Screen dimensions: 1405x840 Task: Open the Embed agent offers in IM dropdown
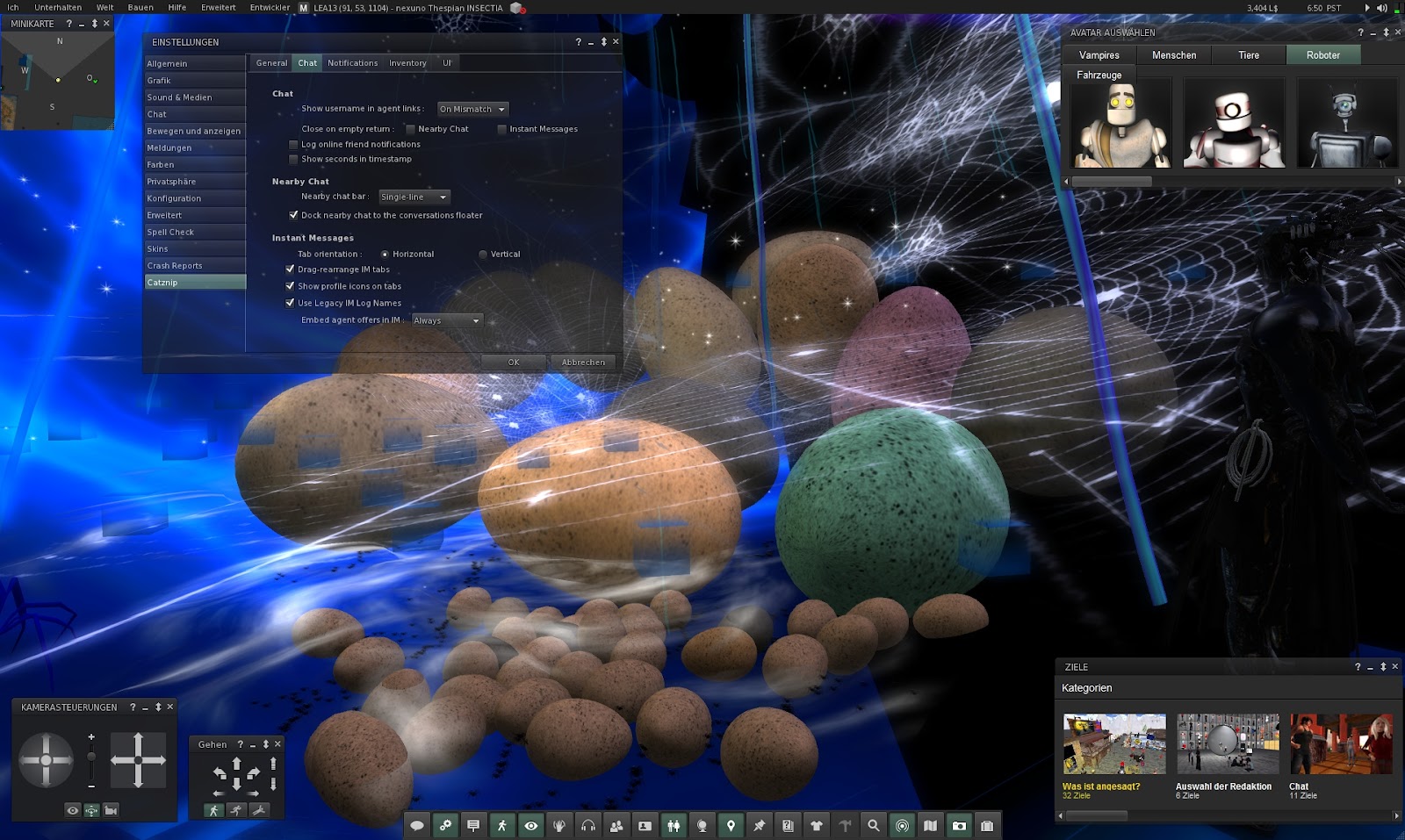(x=447, y=320)
